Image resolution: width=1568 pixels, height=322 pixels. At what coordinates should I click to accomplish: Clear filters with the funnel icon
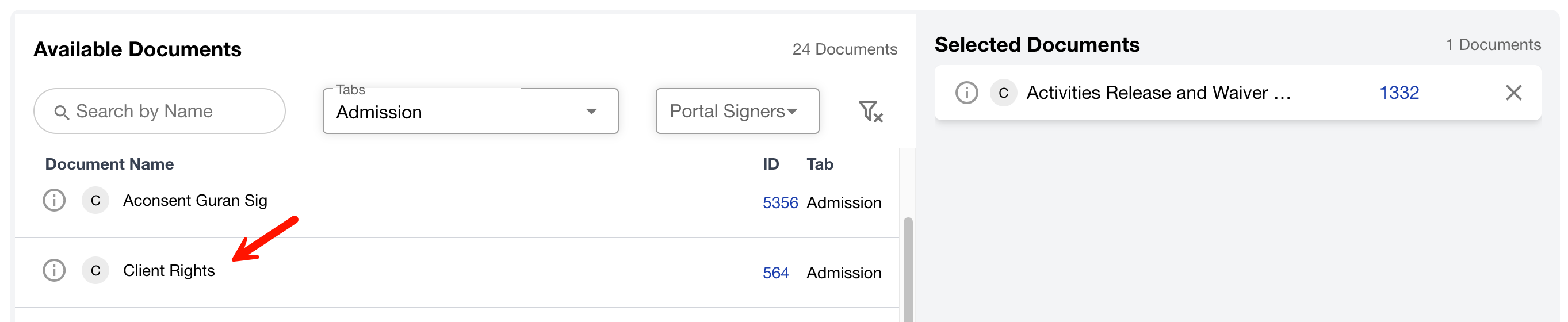[x=870, y=112]
